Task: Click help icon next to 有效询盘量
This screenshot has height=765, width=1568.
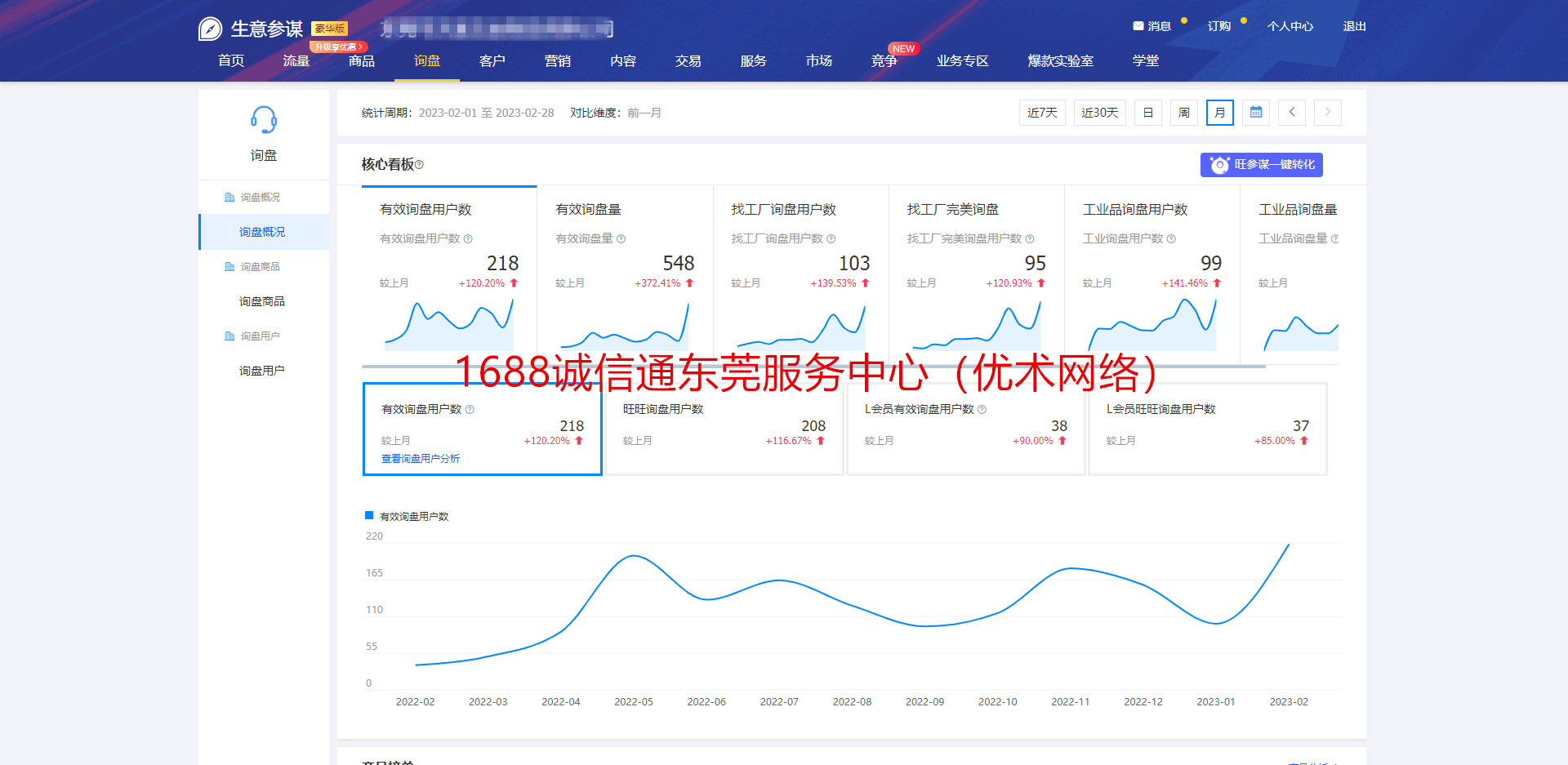Action: [621, 239]
